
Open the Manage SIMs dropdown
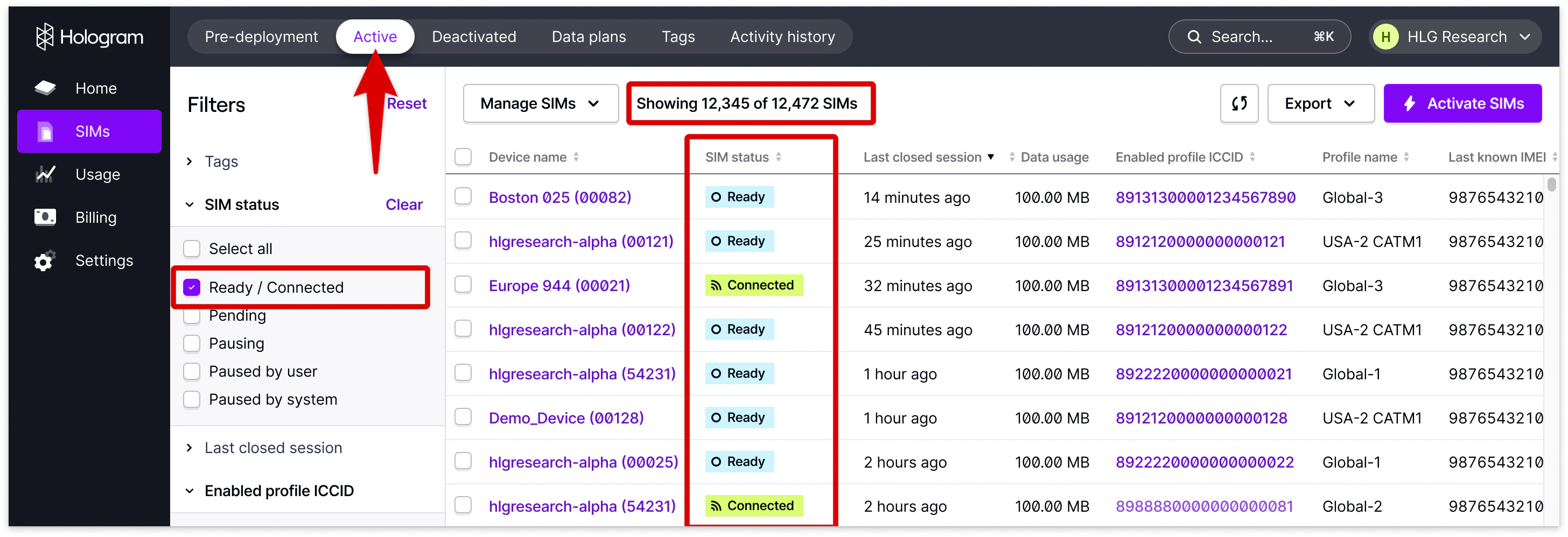pos(541,103)
